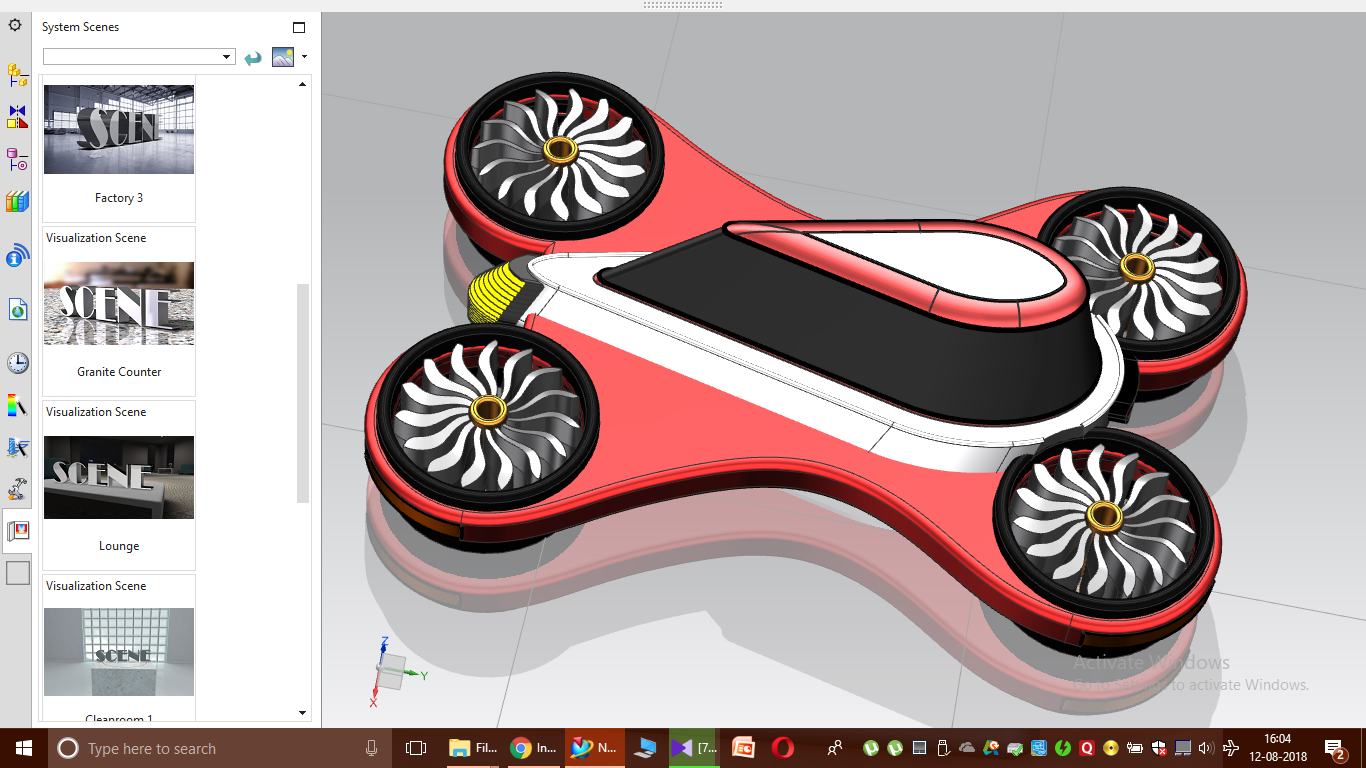The height and width of the screenshot is (768, 1366).
Task: Click the Granite Counter label
Action: tap(119, 372)
